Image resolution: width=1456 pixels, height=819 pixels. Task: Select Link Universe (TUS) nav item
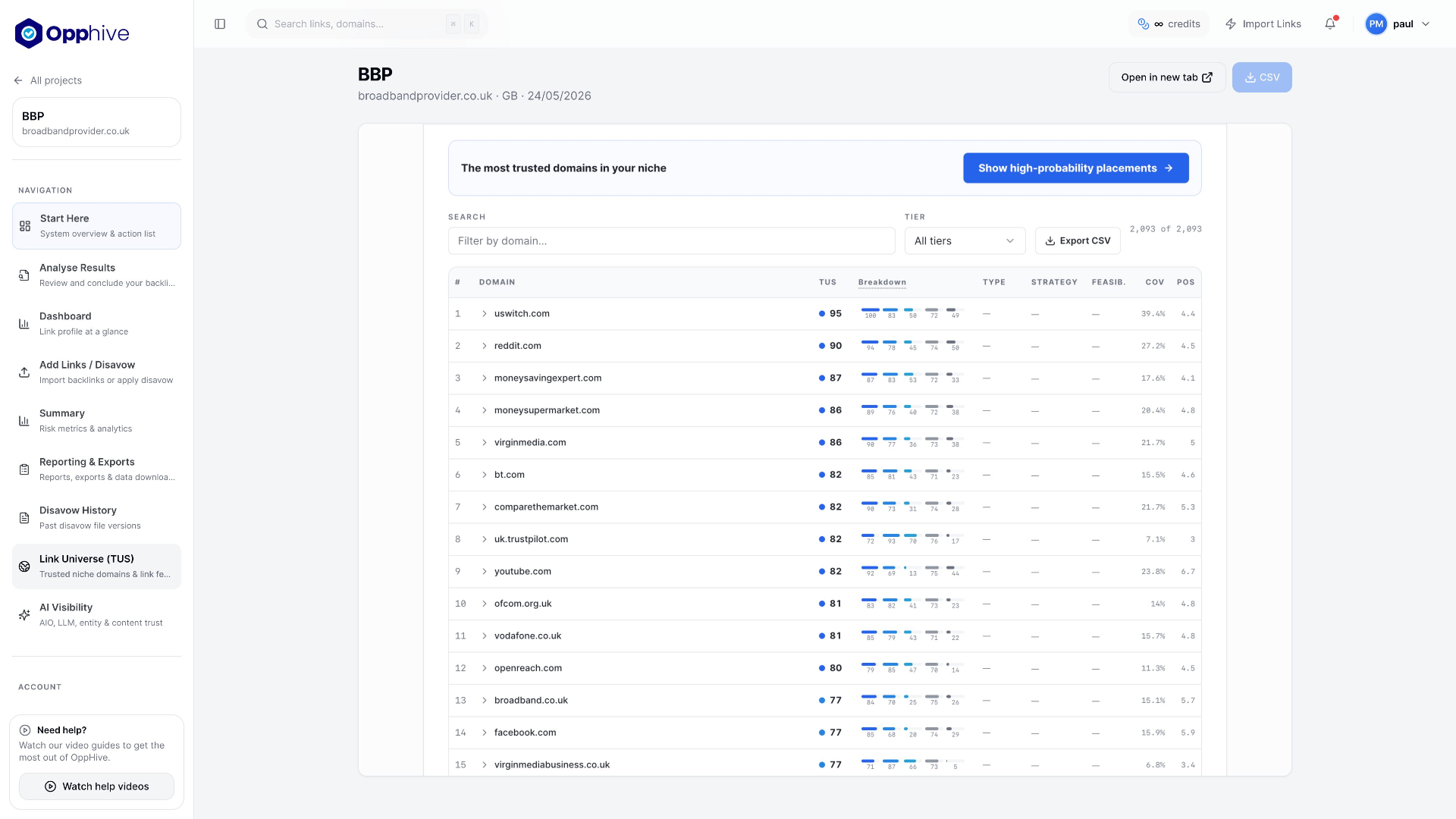(96, 566)
